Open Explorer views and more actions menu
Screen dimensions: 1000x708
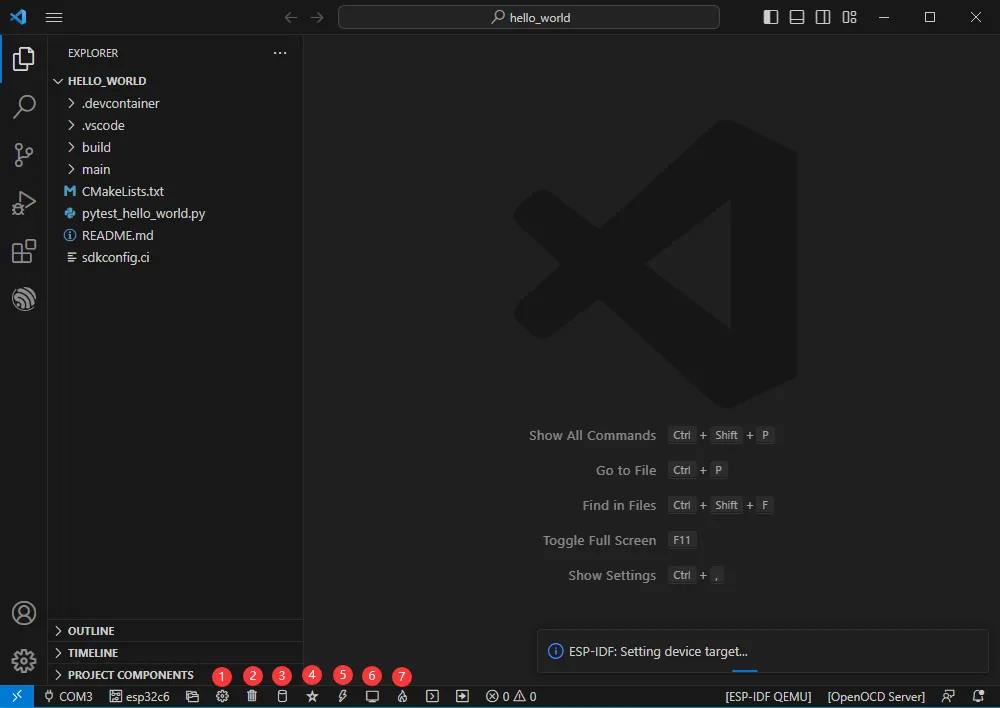280,53
